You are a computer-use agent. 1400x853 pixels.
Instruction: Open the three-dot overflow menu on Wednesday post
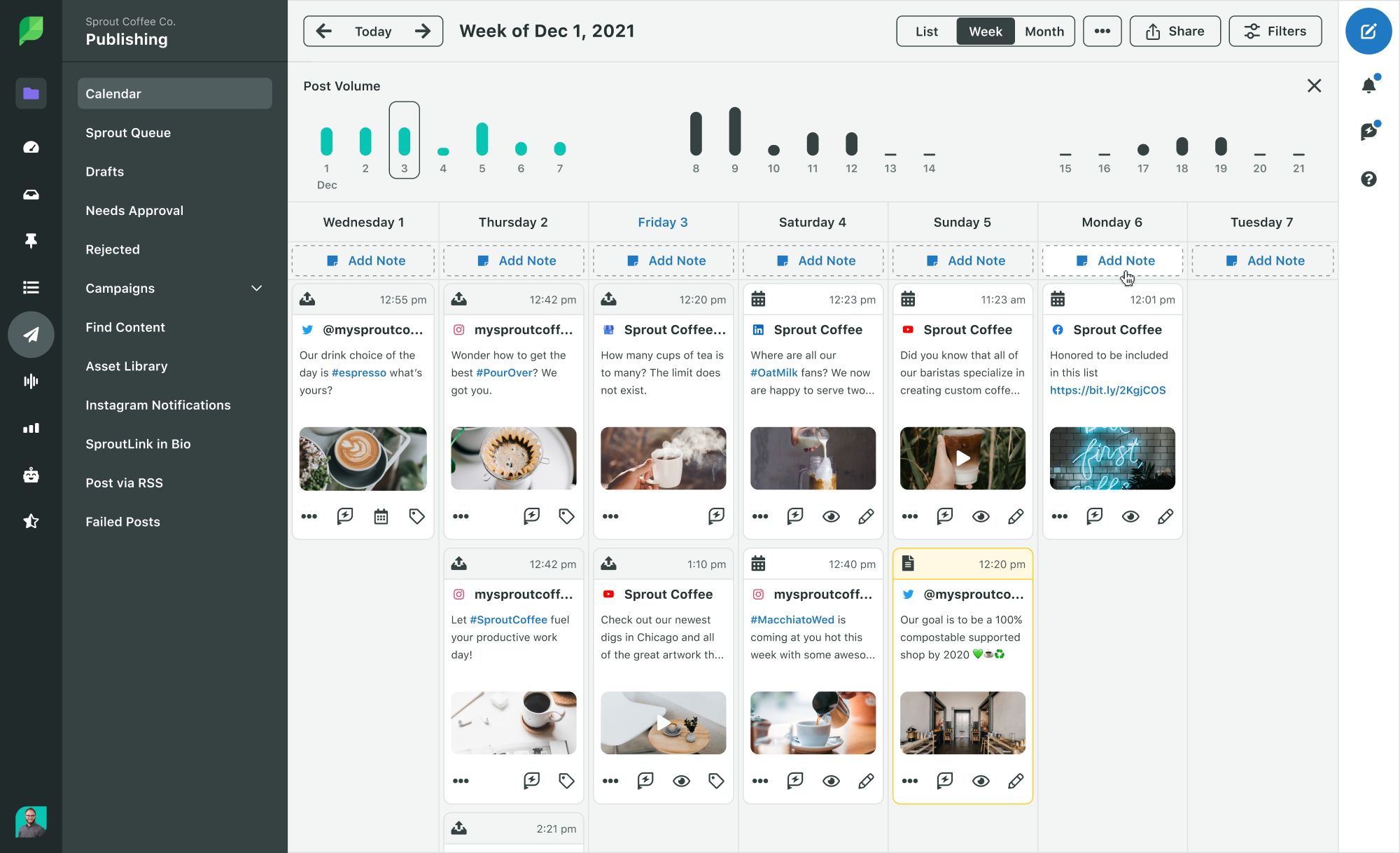309,516
